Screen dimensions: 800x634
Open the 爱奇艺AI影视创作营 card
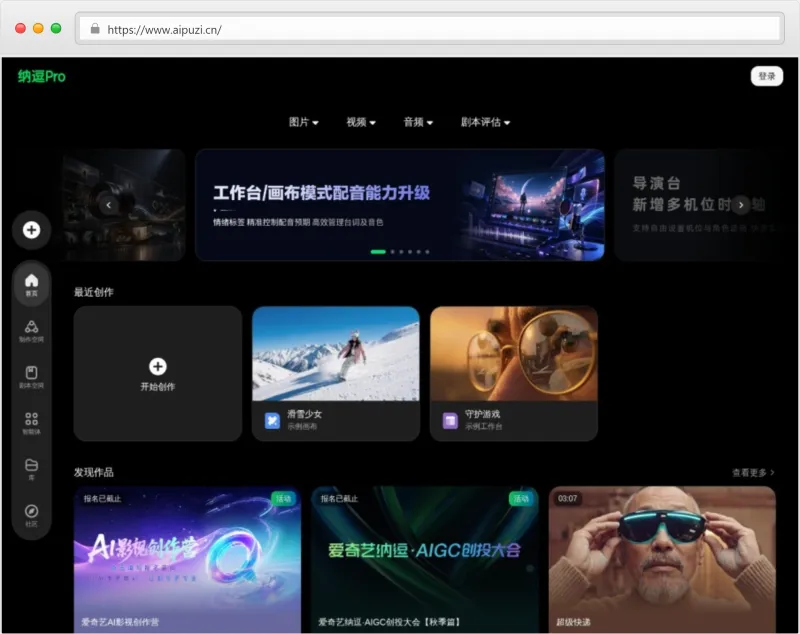click(188, 560)
